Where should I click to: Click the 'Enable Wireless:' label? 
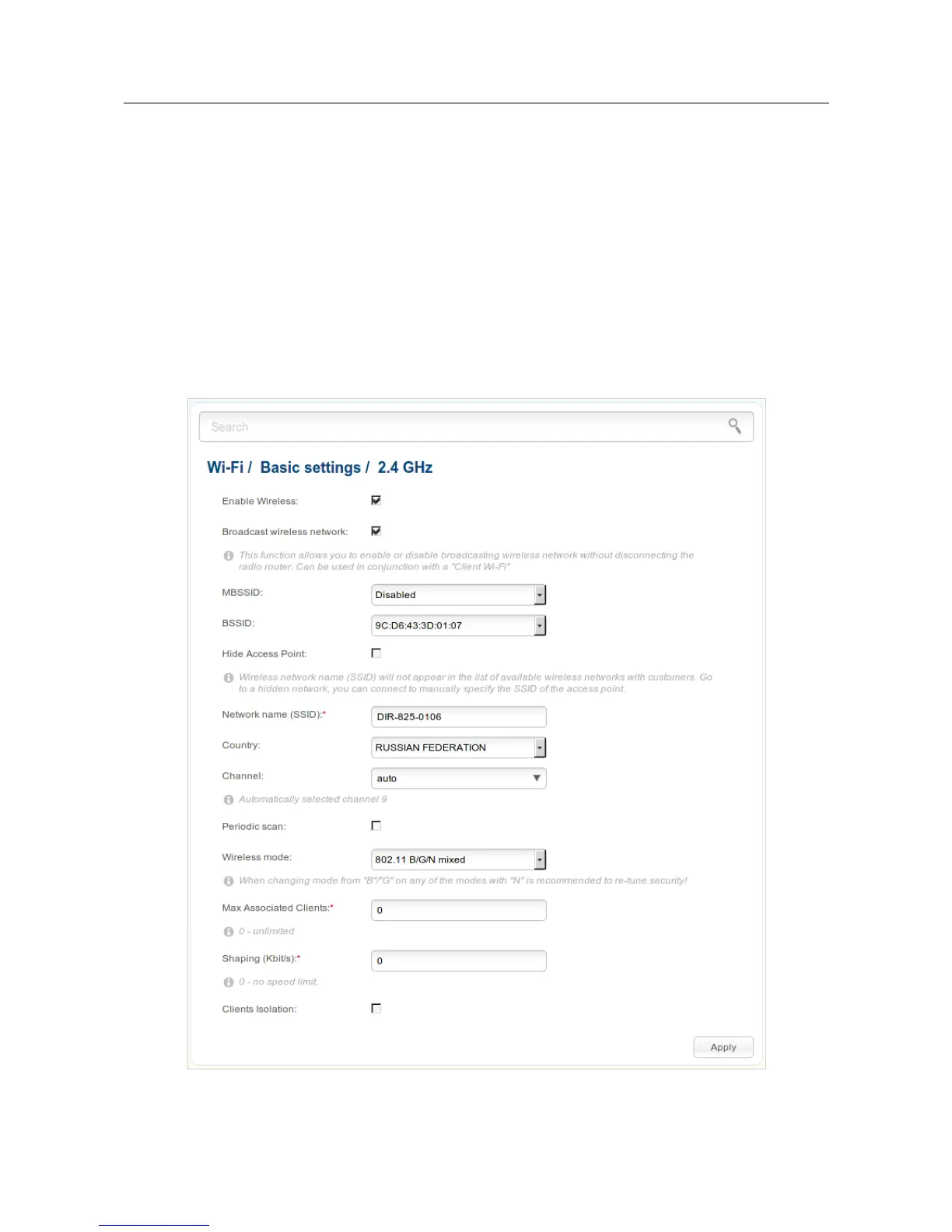[260, 502]
